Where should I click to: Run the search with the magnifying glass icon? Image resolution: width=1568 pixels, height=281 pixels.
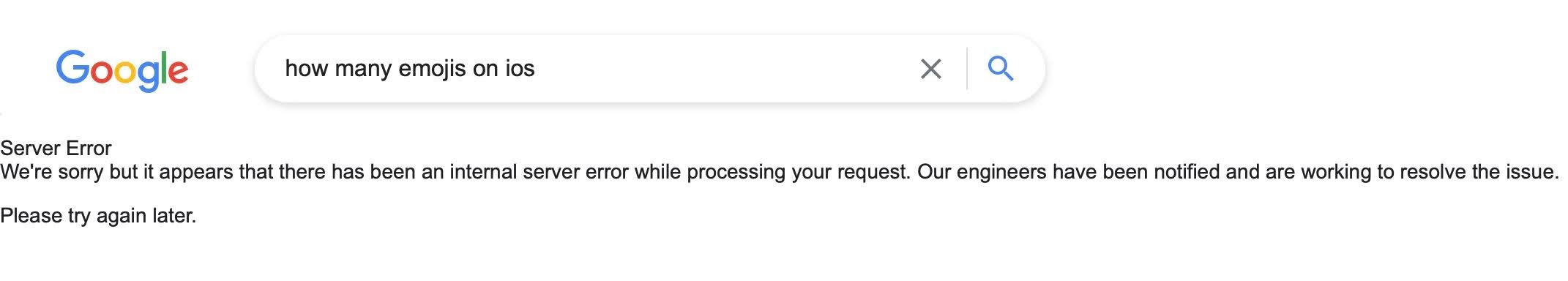pyautogui.click(x=1001, y=69)
